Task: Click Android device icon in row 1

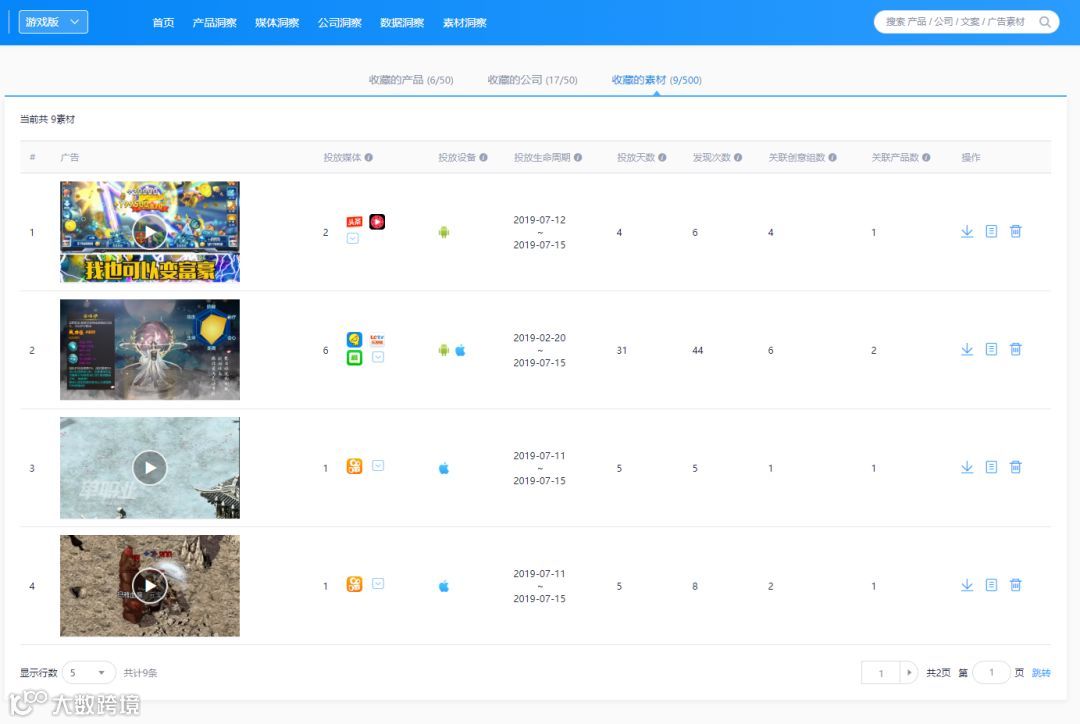Action: coord(444,232)
